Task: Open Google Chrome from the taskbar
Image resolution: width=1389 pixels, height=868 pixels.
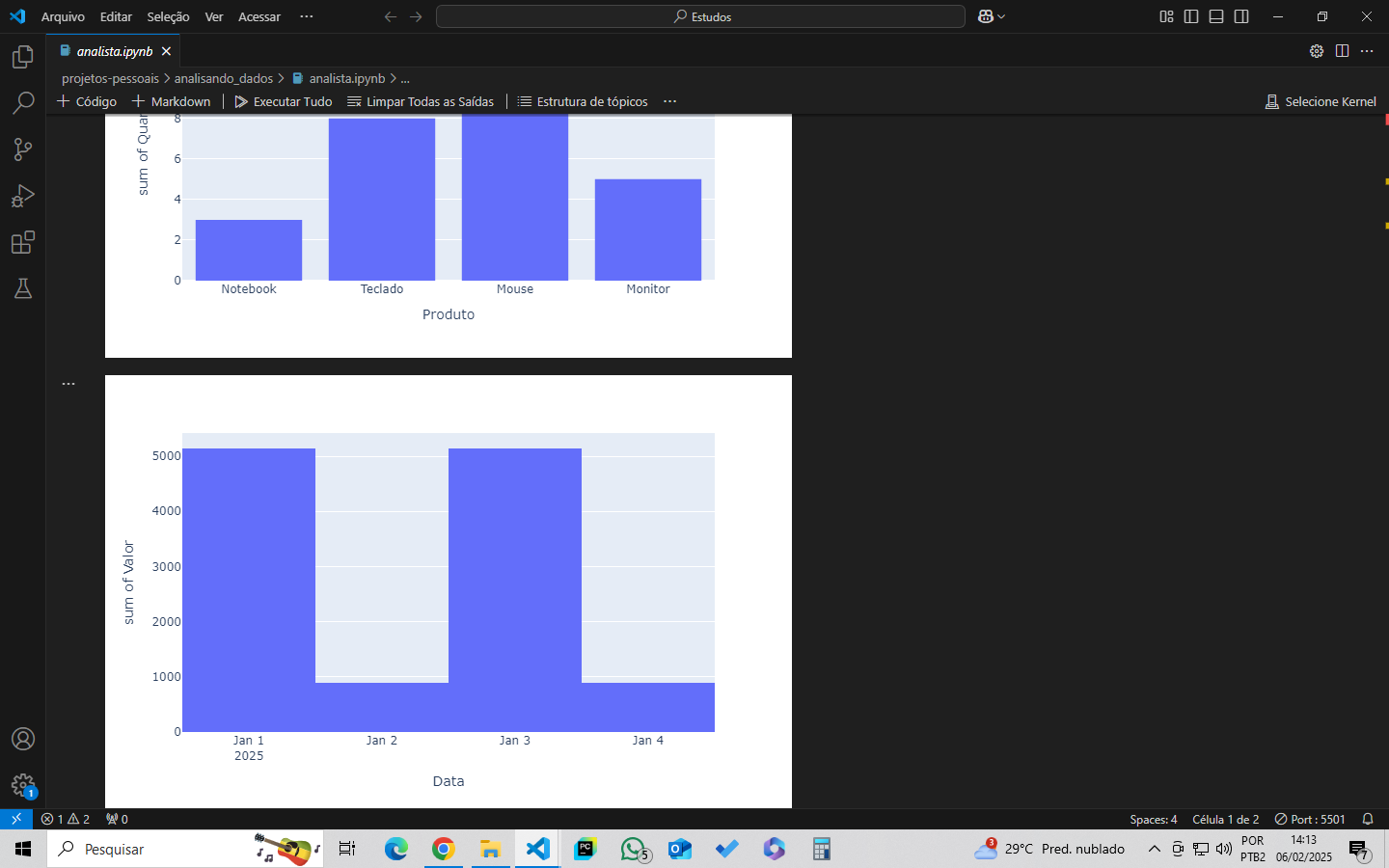Action: tap(444, 849)
